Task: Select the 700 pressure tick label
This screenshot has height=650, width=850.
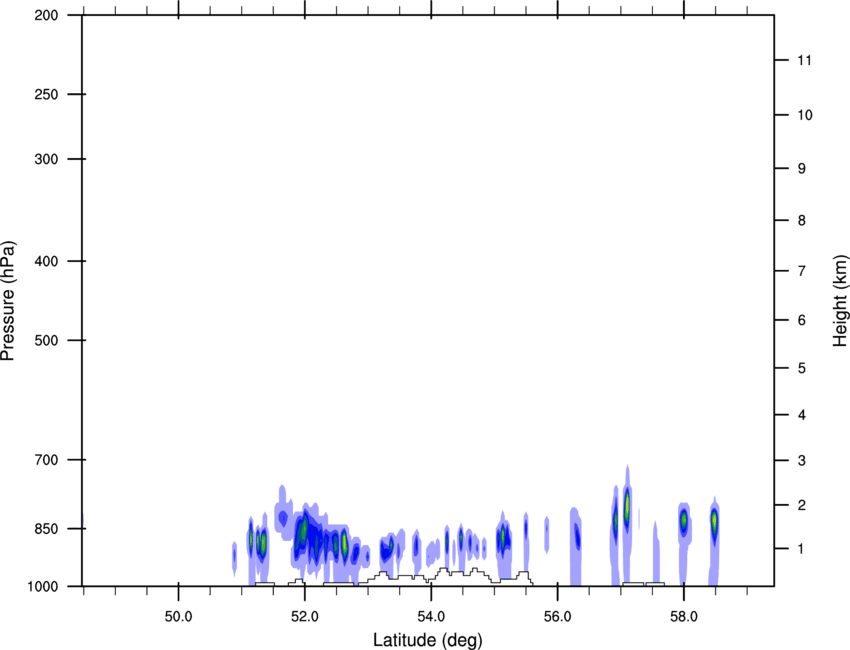Action: (x=46, y=460)
